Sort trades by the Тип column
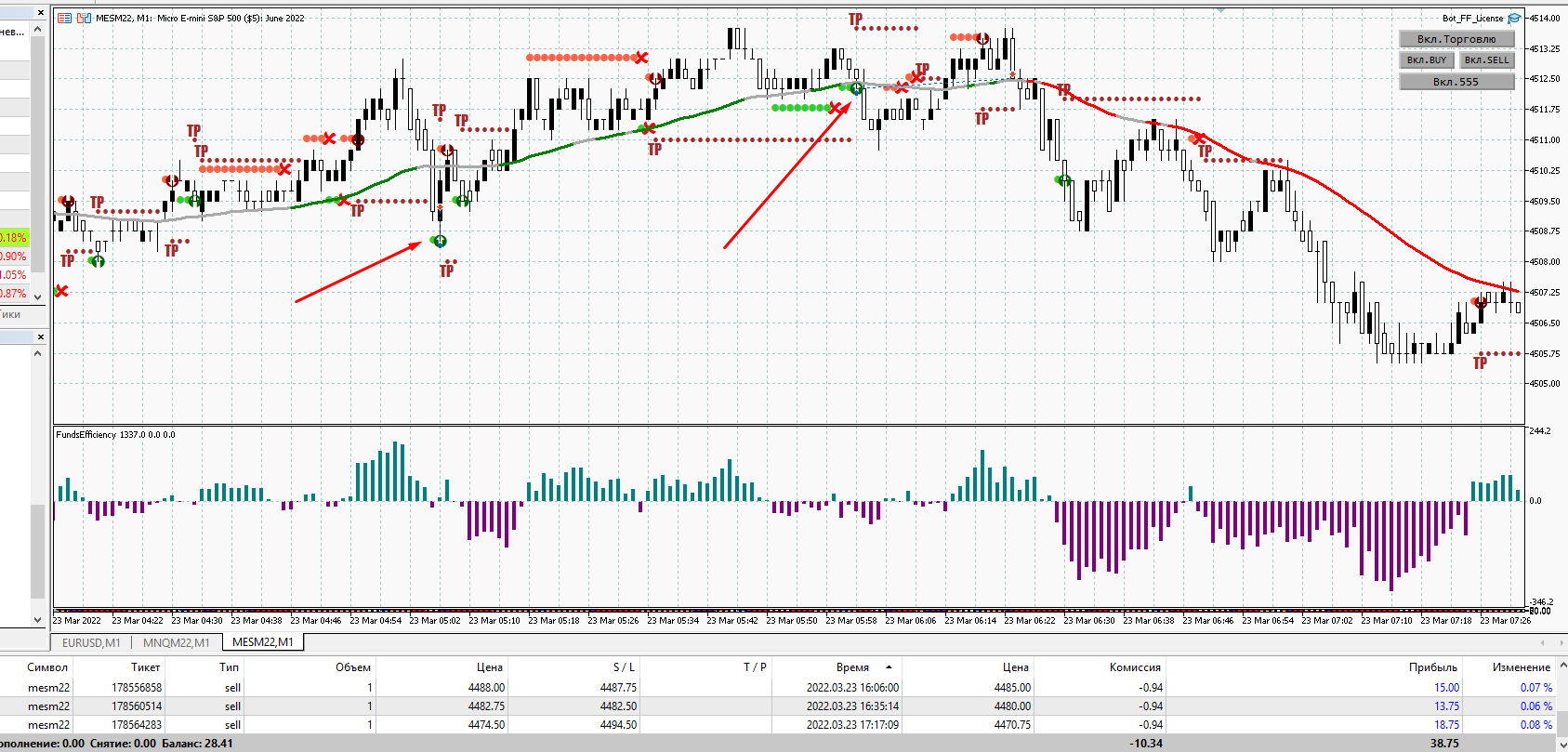This screenshot has width=1568, height=752. point(230,667)
